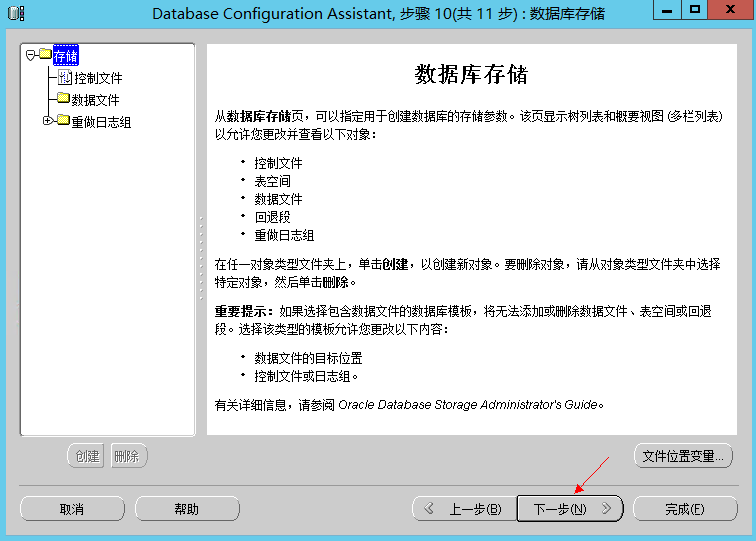Select 重做日志组 in the storage tree
Screen dimensions: 756x541
tap(101, 122)
